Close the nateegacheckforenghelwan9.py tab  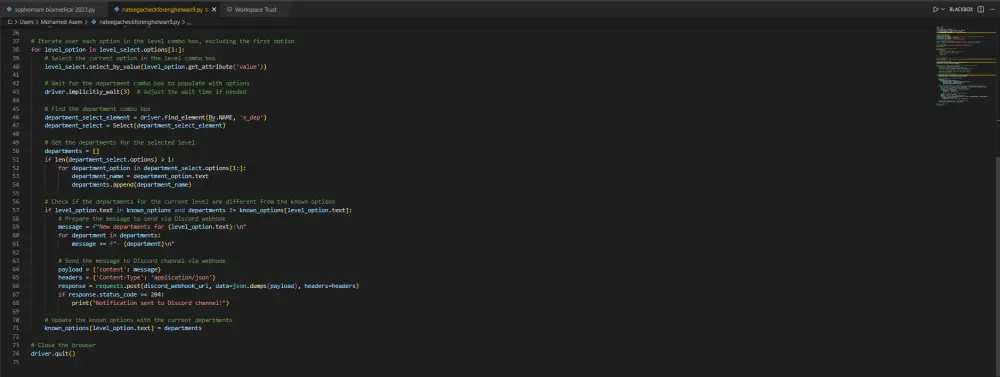pyautogui.click(x=213, y=10)
